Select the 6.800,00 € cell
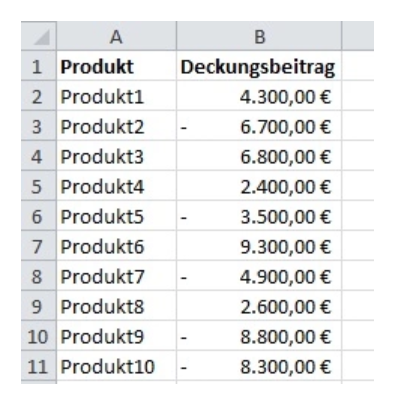Screen dimensions: 397x396 click(259, 156)
